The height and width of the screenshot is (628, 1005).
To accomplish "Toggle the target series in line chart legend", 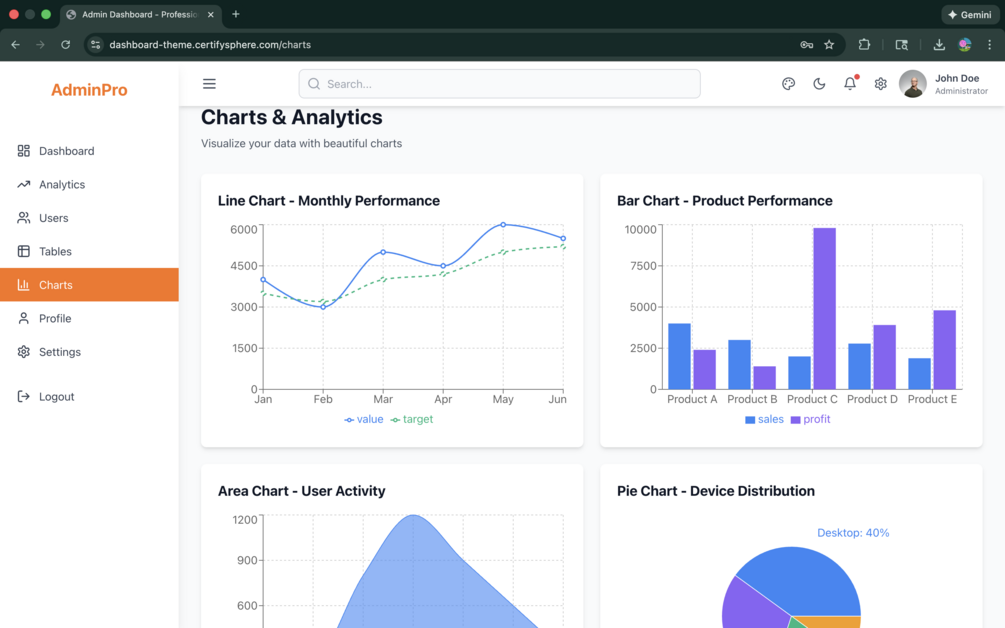I will pos(411,419).
